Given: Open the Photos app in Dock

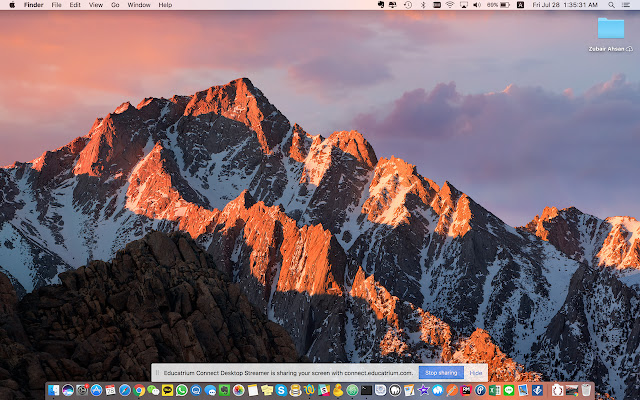Looking at the screenshot, I should (238, 390).
